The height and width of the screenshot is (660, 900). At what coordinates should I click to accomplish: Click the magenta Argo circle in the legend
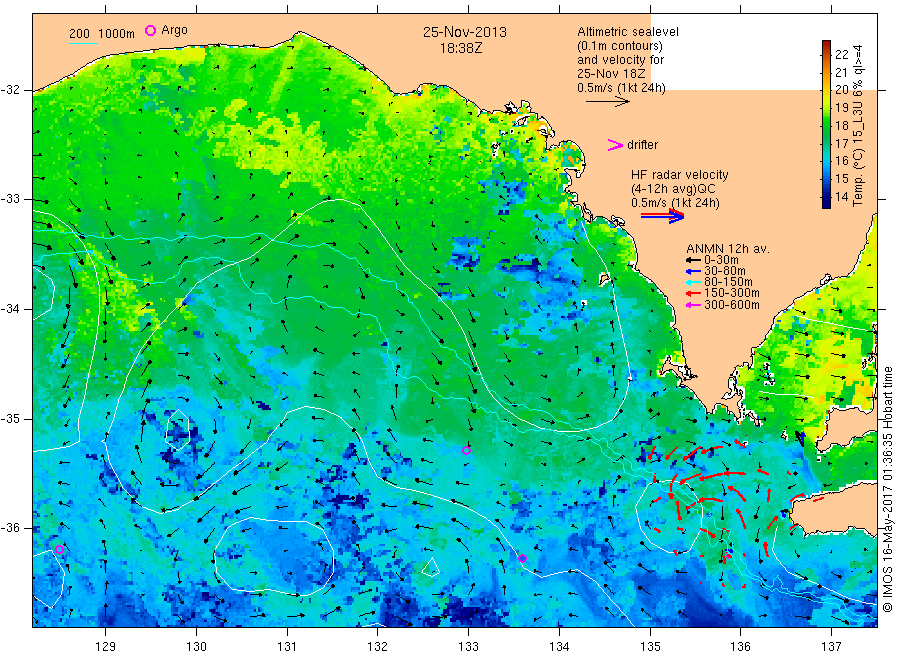pyautogui.click(x=150, y=30)
